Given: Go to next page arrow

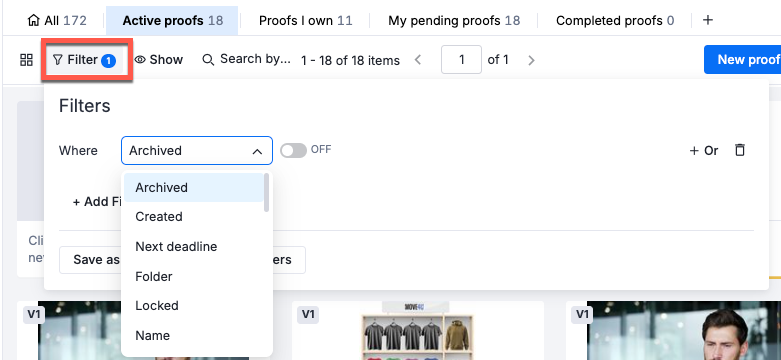Looking at the screenshot, I should 531,60.
